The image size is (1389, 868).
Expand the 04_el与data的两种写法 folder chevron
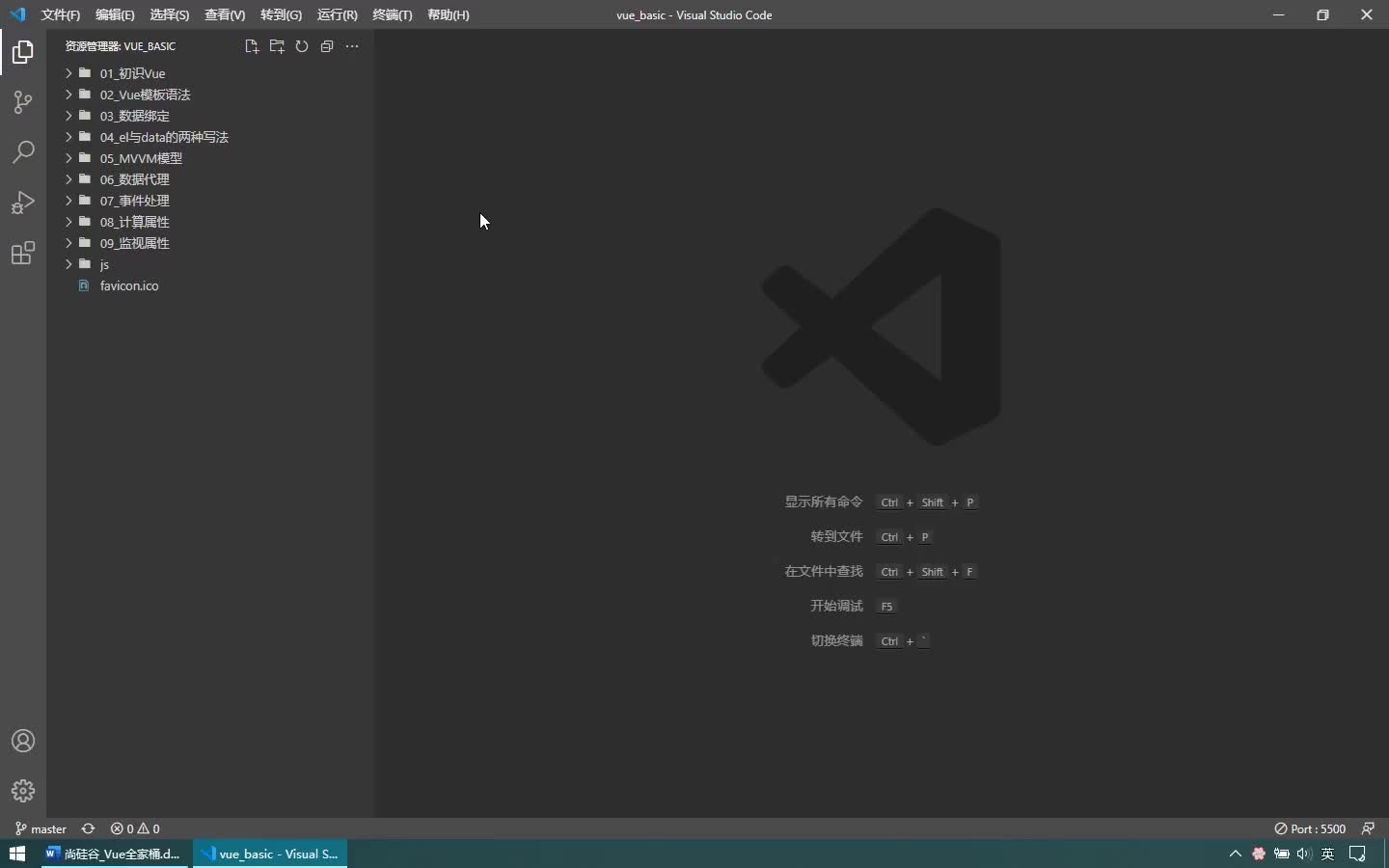tap(68, 137)
